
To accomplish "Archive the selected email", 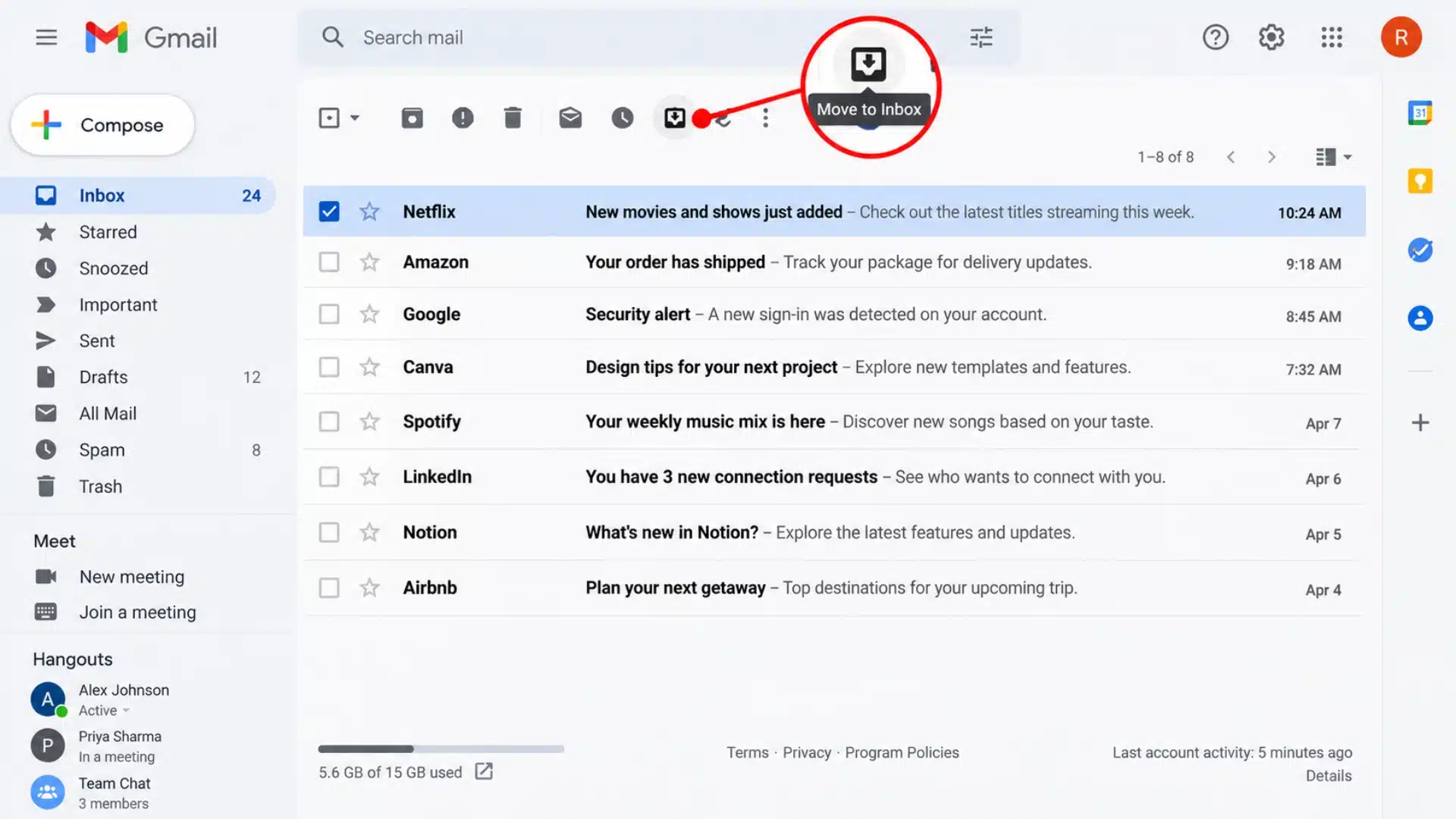I will (x=412, y=118).
